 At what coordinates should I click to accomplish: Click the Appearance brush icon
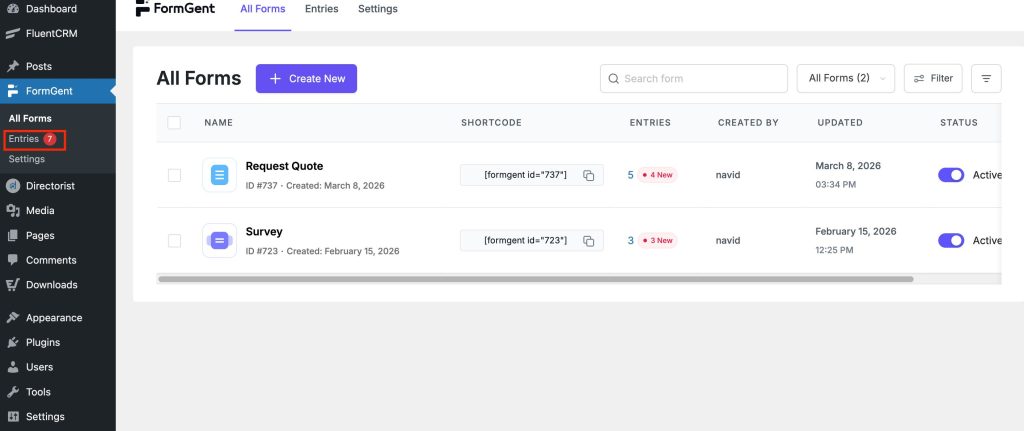pyautogui.click(x=12, y=317)
